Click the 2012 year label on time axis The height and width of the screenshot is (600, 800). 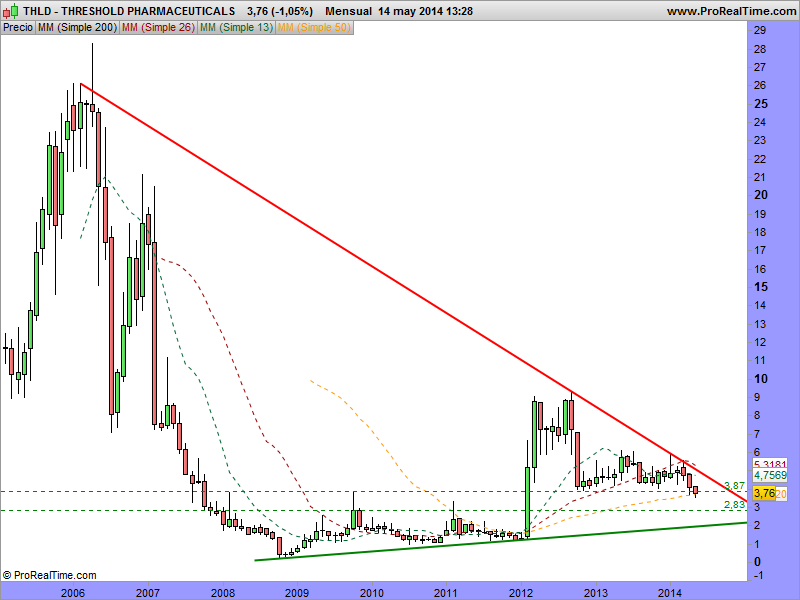(x=521, y=593)
